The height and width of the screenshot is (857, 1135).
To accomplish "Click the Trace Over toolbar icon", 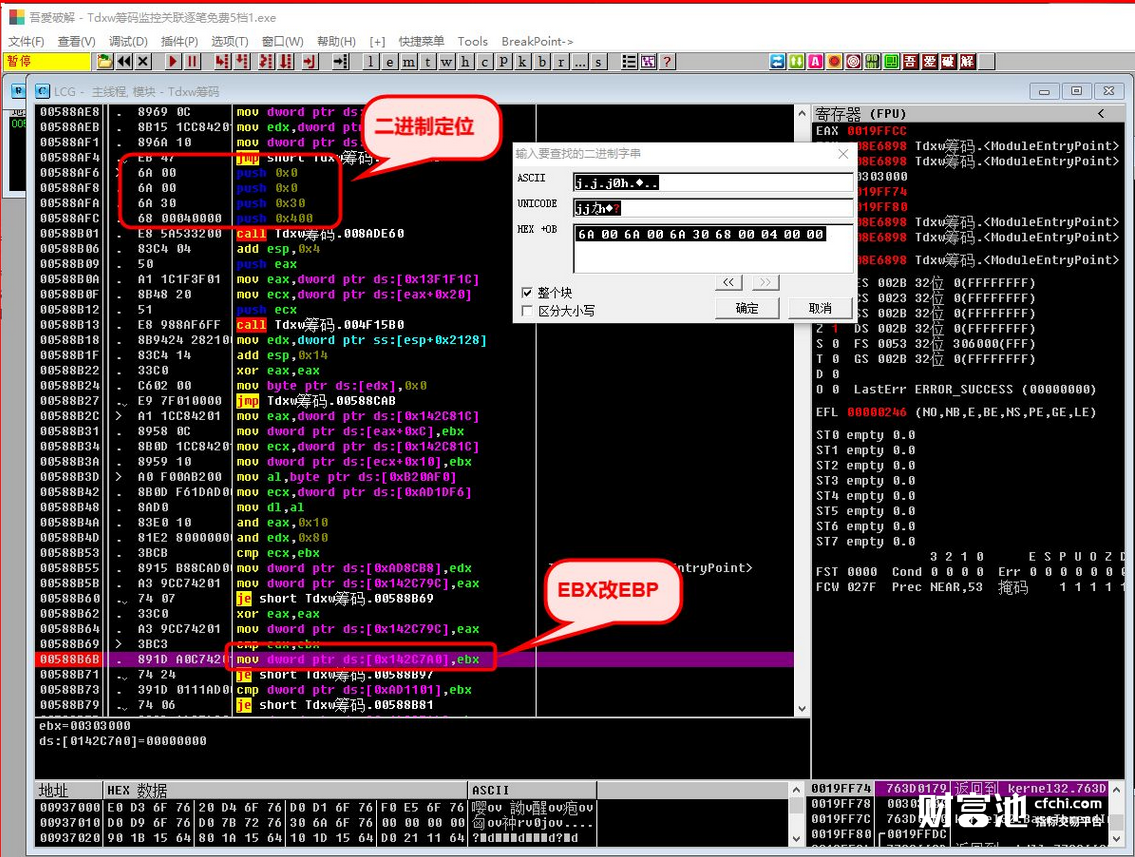I will pyautogui.click(x=286, y=62).
